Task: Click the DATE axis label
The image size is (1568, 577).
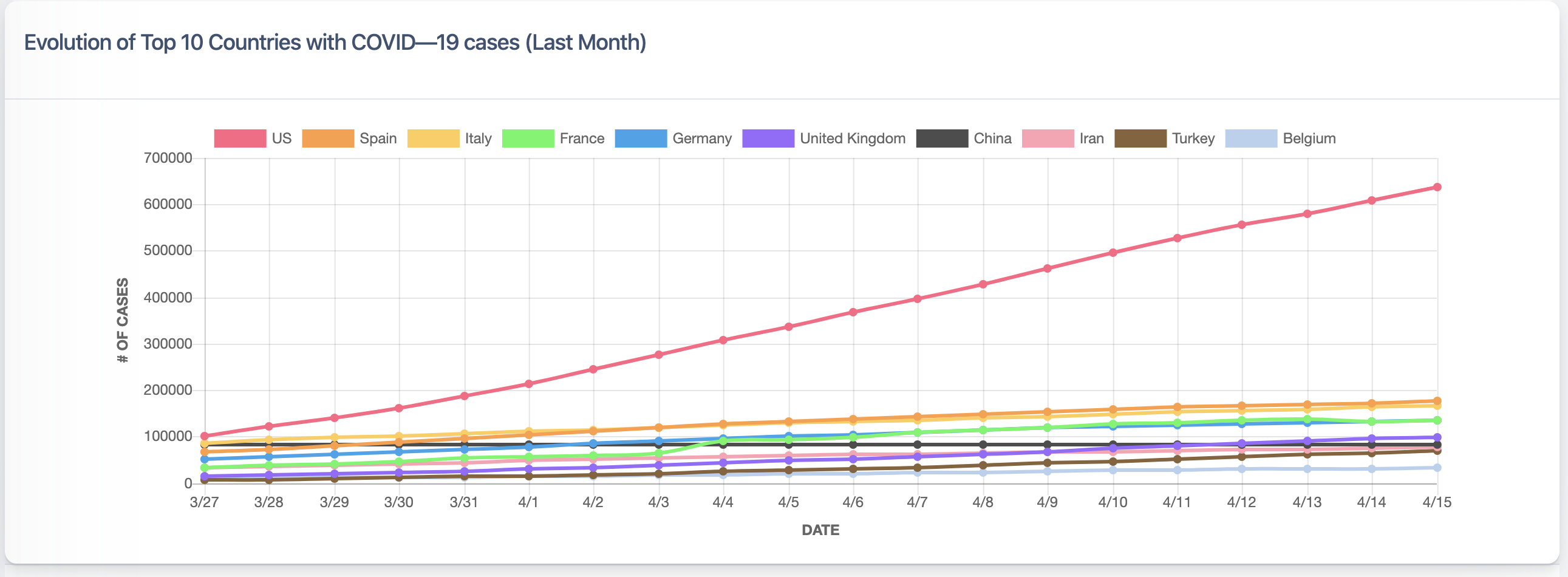Action: pyautogui.click(x=820, y=530)
